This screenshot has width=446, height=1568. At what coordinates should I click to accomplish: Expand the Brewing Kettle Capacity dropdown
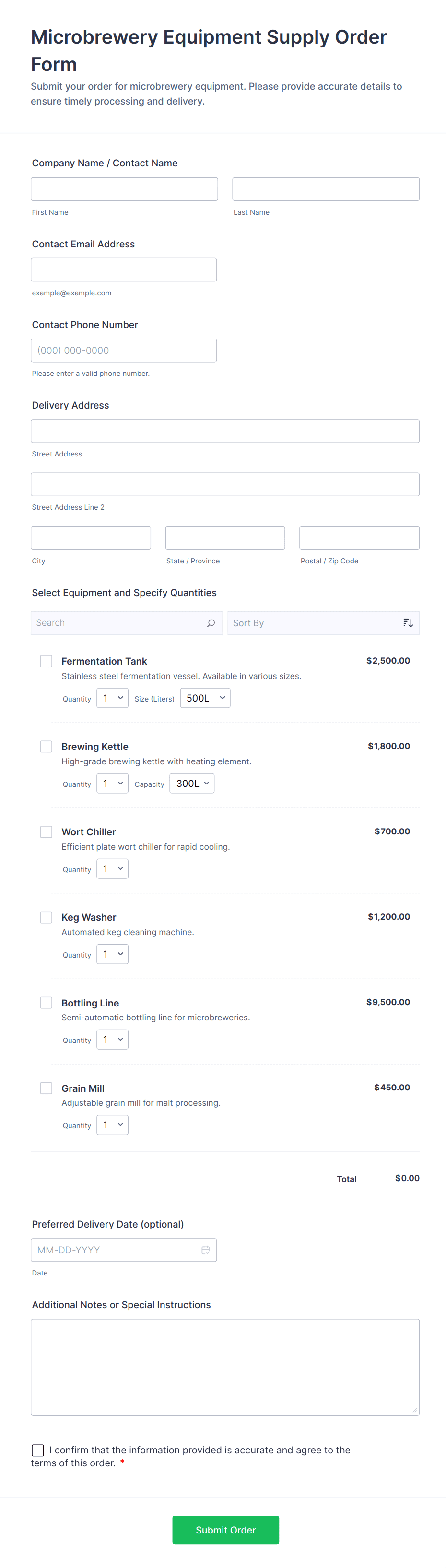pyautogui.click(x=192, y=784)
